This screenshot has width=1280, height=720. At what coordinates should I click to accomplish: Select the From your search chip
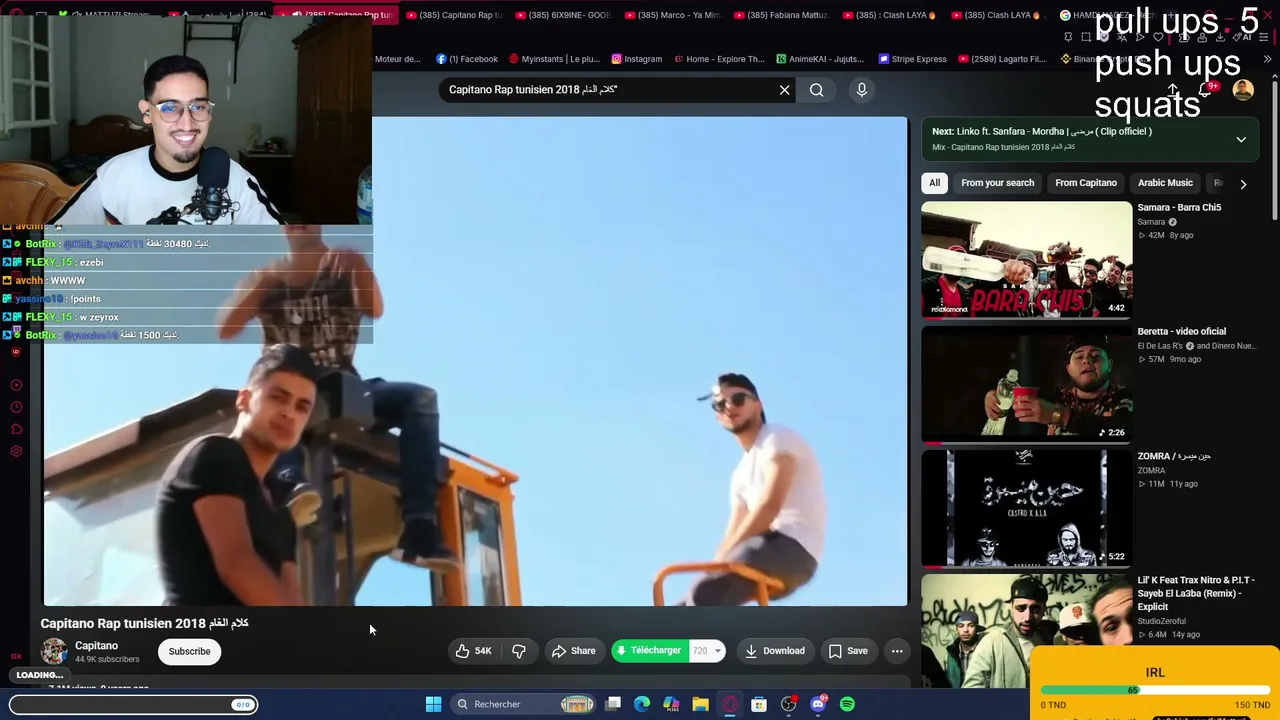[997, 183]
